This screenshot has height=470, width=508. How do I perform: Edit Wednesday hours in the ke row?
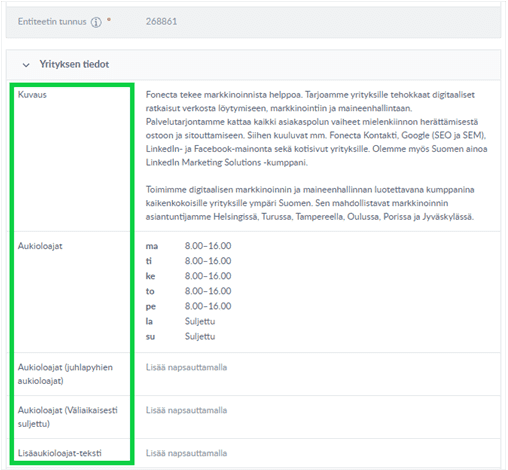coord(208,276)
